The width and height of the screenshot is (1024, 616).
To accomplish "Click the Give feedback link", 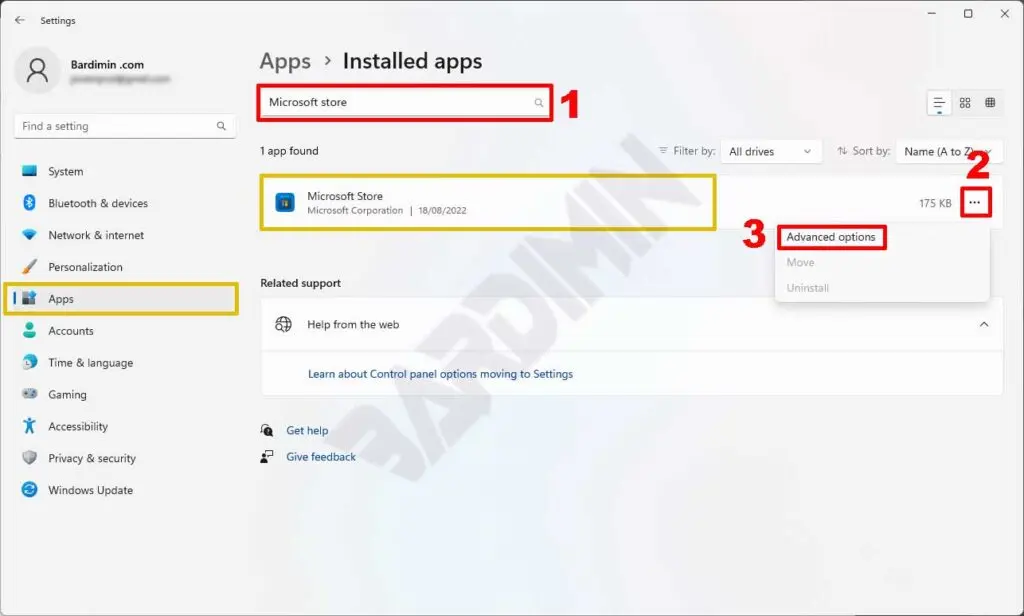I will tap(321, 457).
